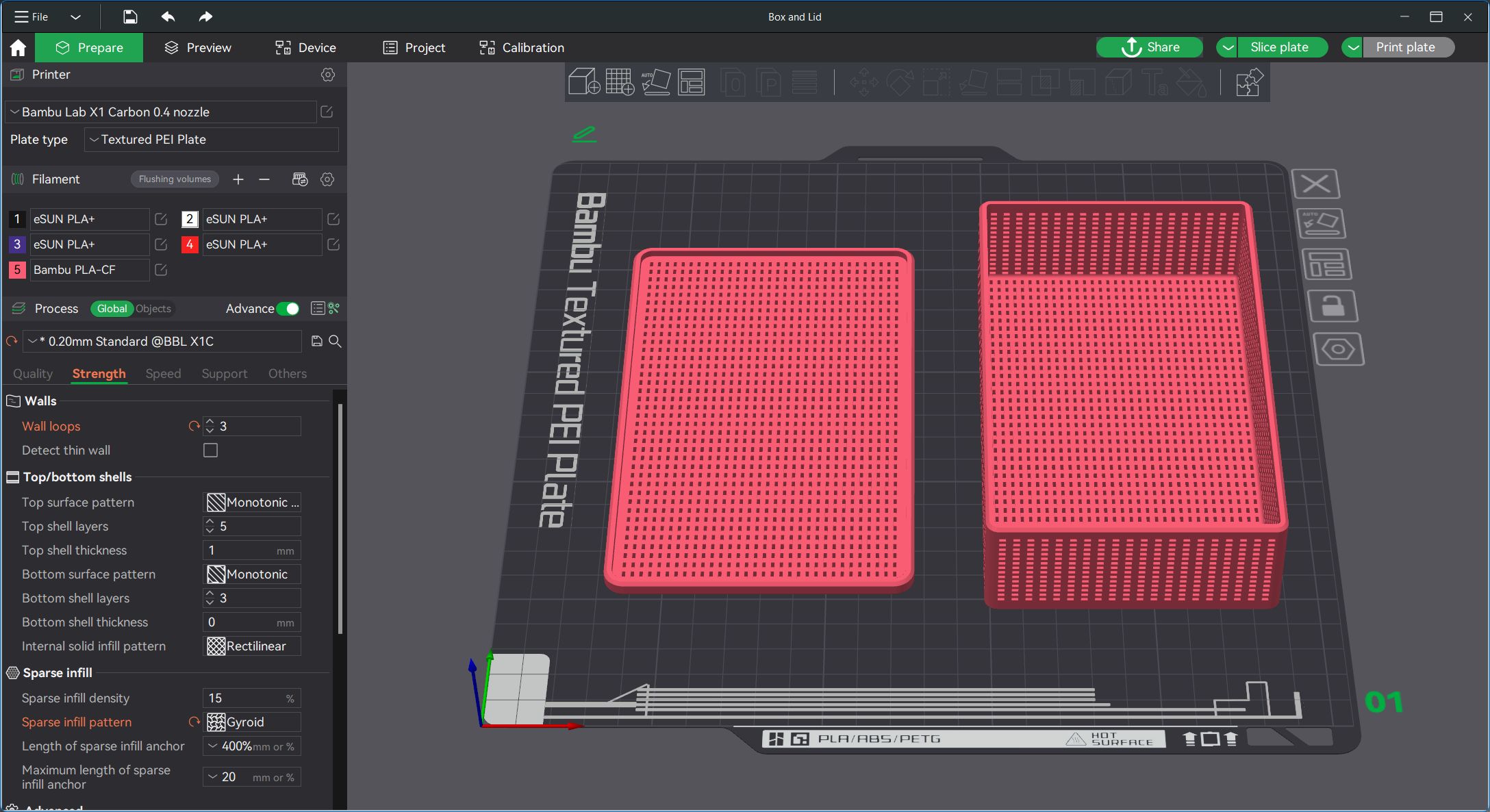Image resolution: width=1490 pixels, height=812 pixels.
Task: Click the printer settings gear icon
Action: [x=327, y=74]
